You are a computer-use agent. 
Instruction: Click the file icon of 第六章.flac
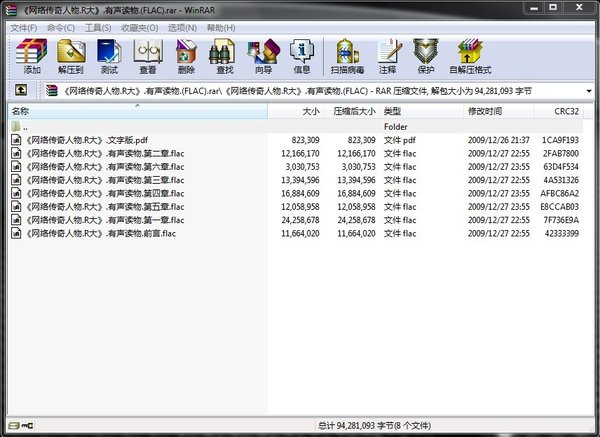(x=16, y=167)
